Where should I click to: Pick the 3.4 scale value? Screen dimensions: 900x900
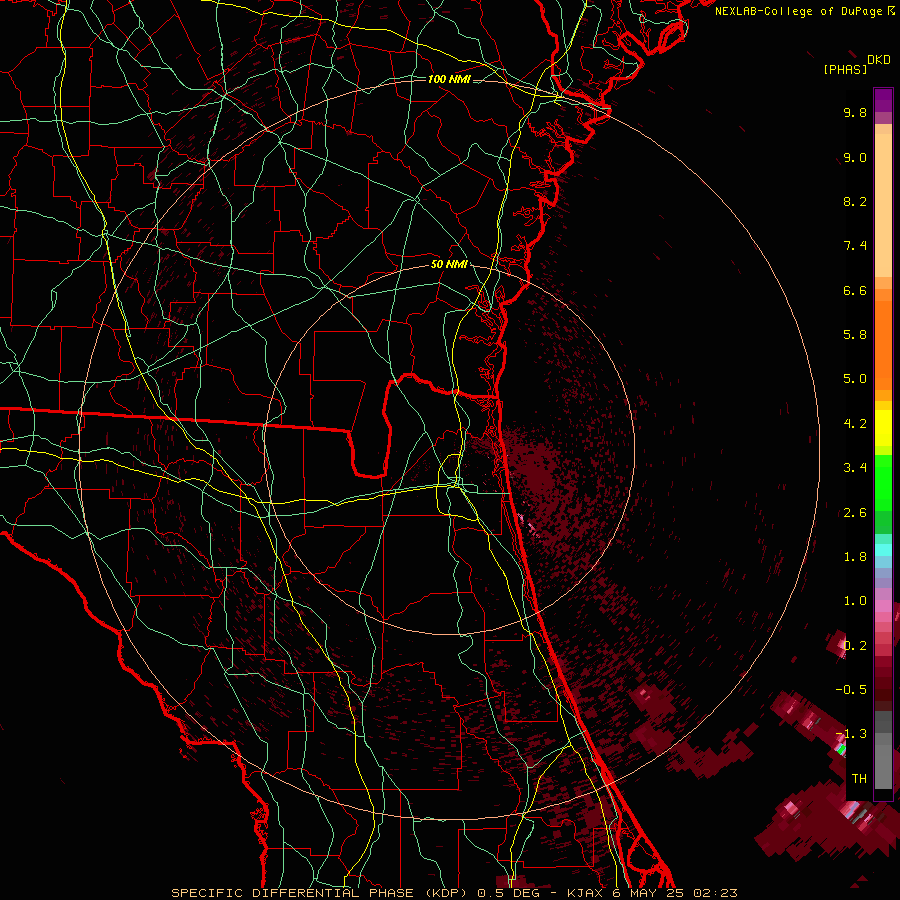click(855, 468)
